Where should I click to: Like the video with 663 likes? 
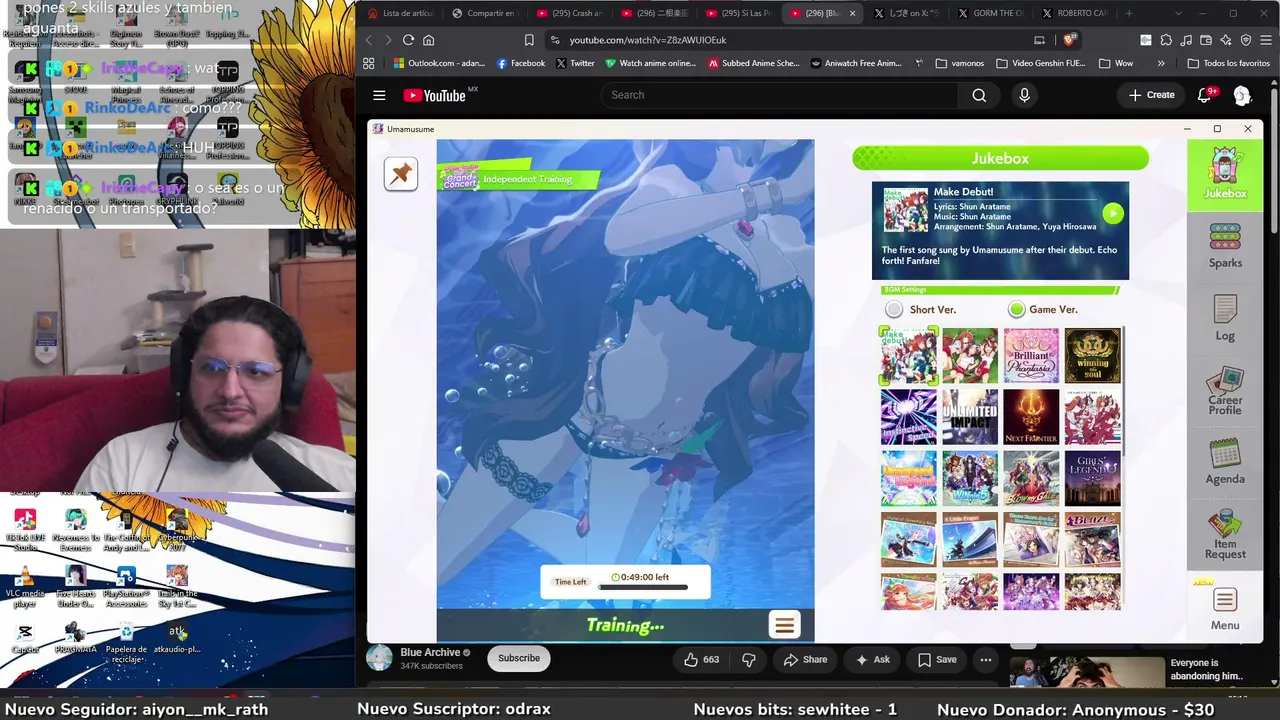click(701, 659)
